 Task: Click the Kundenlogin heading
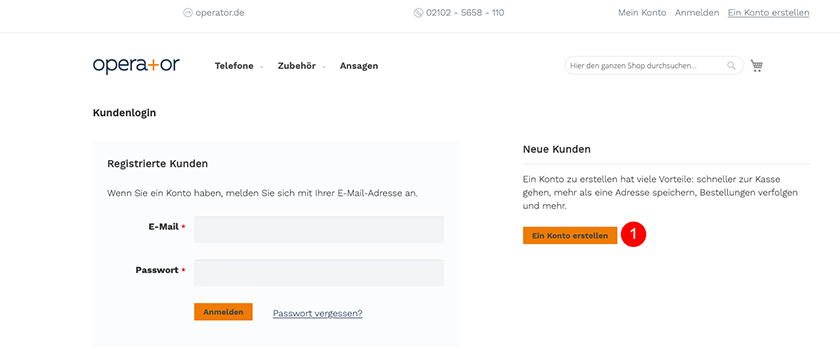coord(124,113)
